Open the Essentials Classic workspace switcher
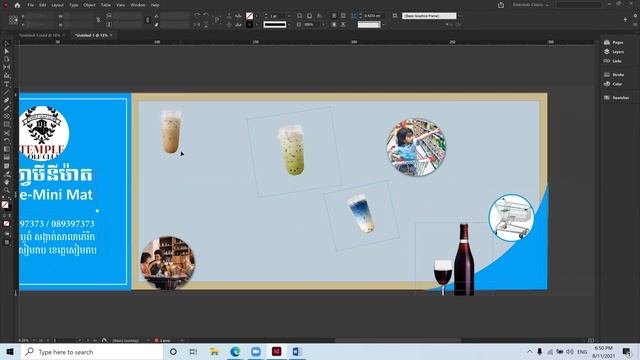The height and width of the screenshot is (360, 640). (531, 5)
